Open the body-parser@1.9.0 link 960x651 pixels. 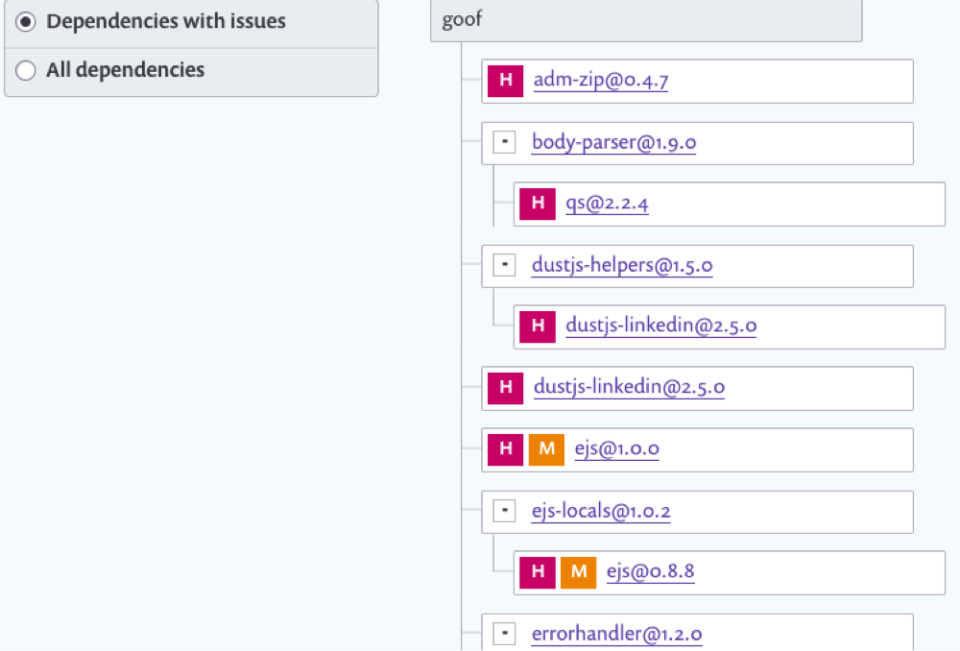[613, 143]
